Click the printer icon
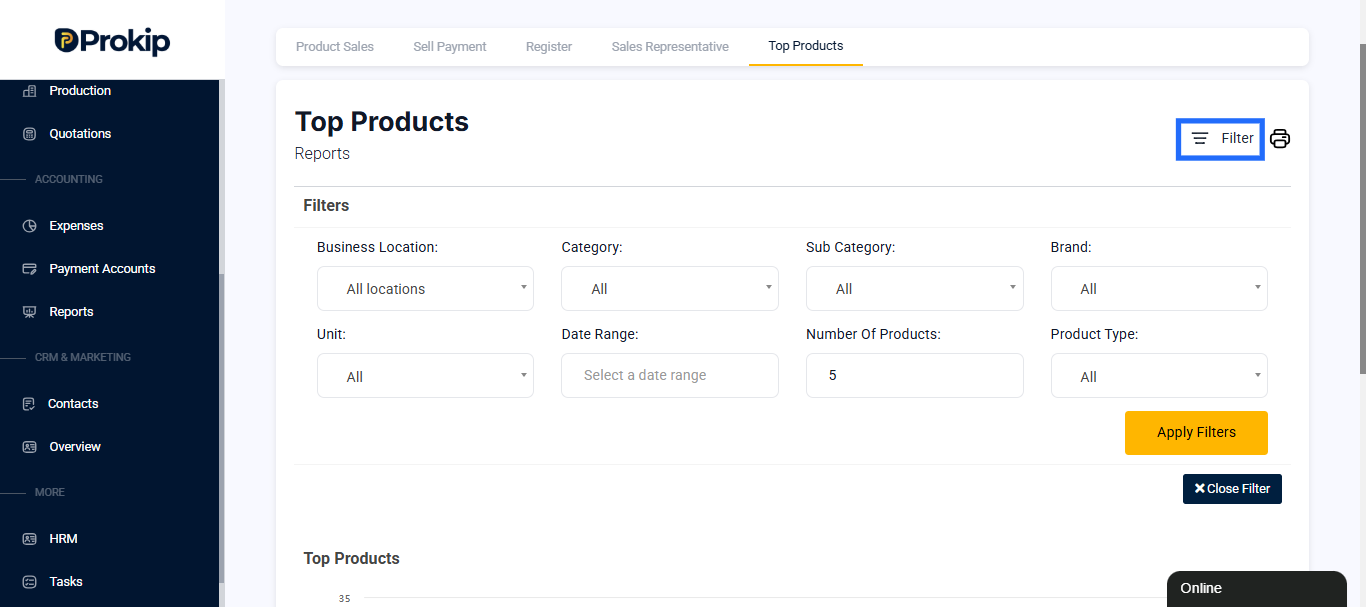 [x=1280, y=139]
